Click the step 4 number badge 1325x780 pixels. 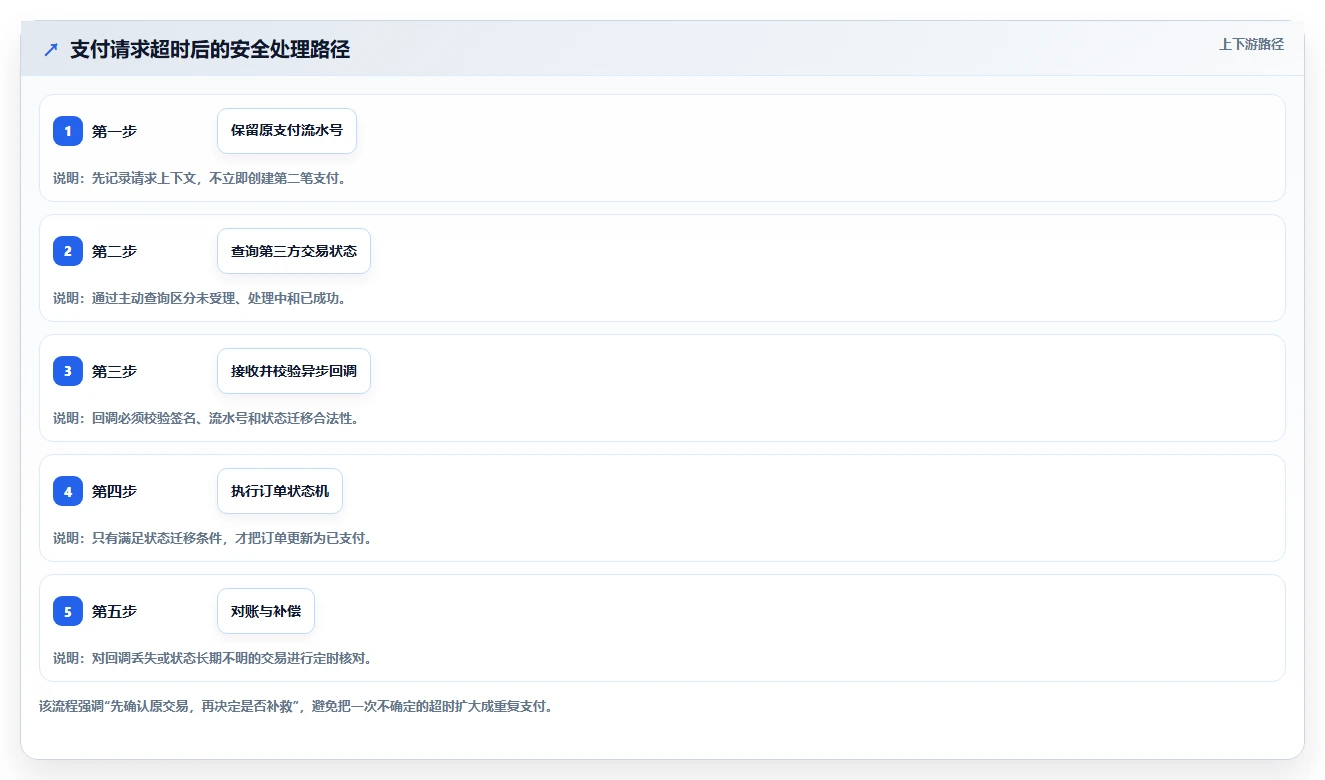[68, 491]
